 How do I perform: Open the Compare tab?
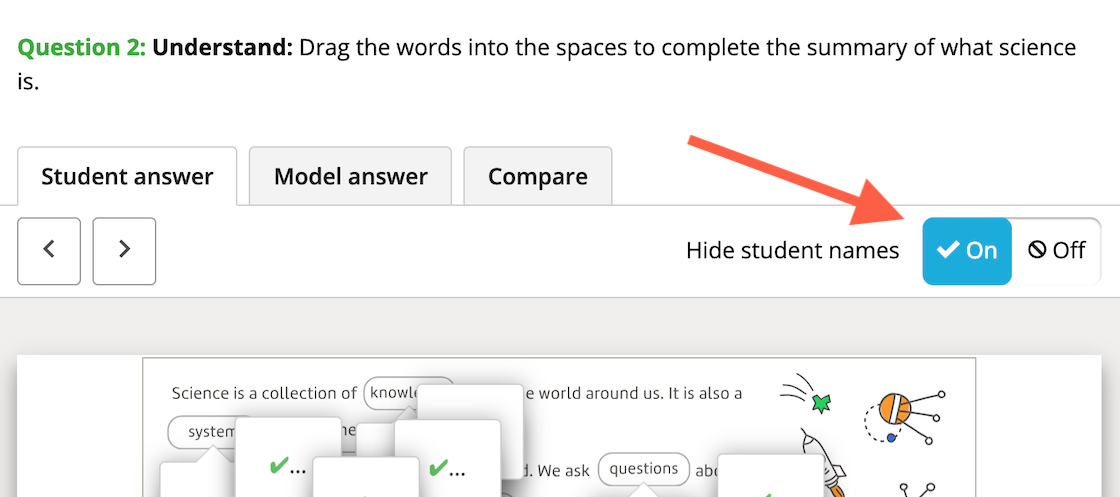coord(538,176)
